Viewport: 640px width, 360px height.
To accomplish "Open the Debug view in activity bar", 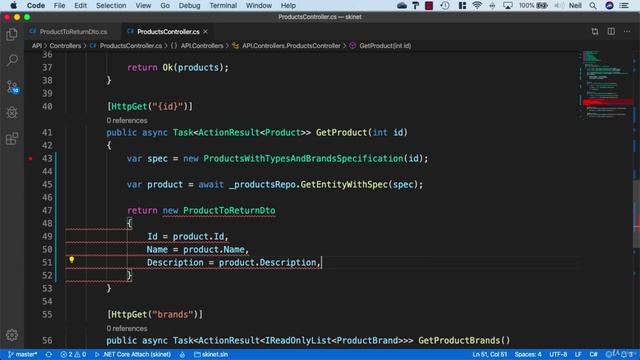I will point(12,113).
